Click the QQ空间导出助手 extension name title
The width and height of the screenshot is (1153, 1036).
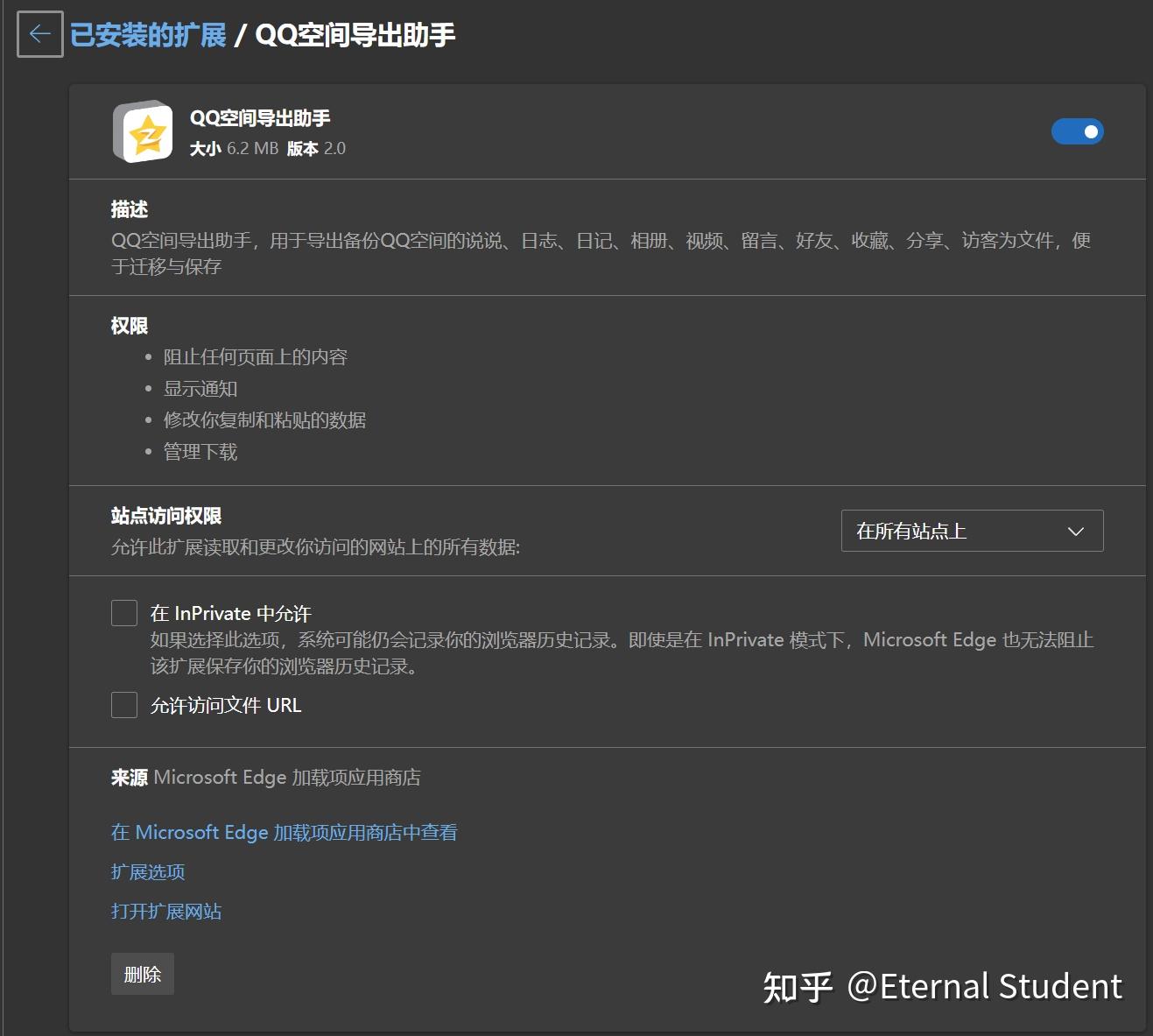click(x=260, y=118)
